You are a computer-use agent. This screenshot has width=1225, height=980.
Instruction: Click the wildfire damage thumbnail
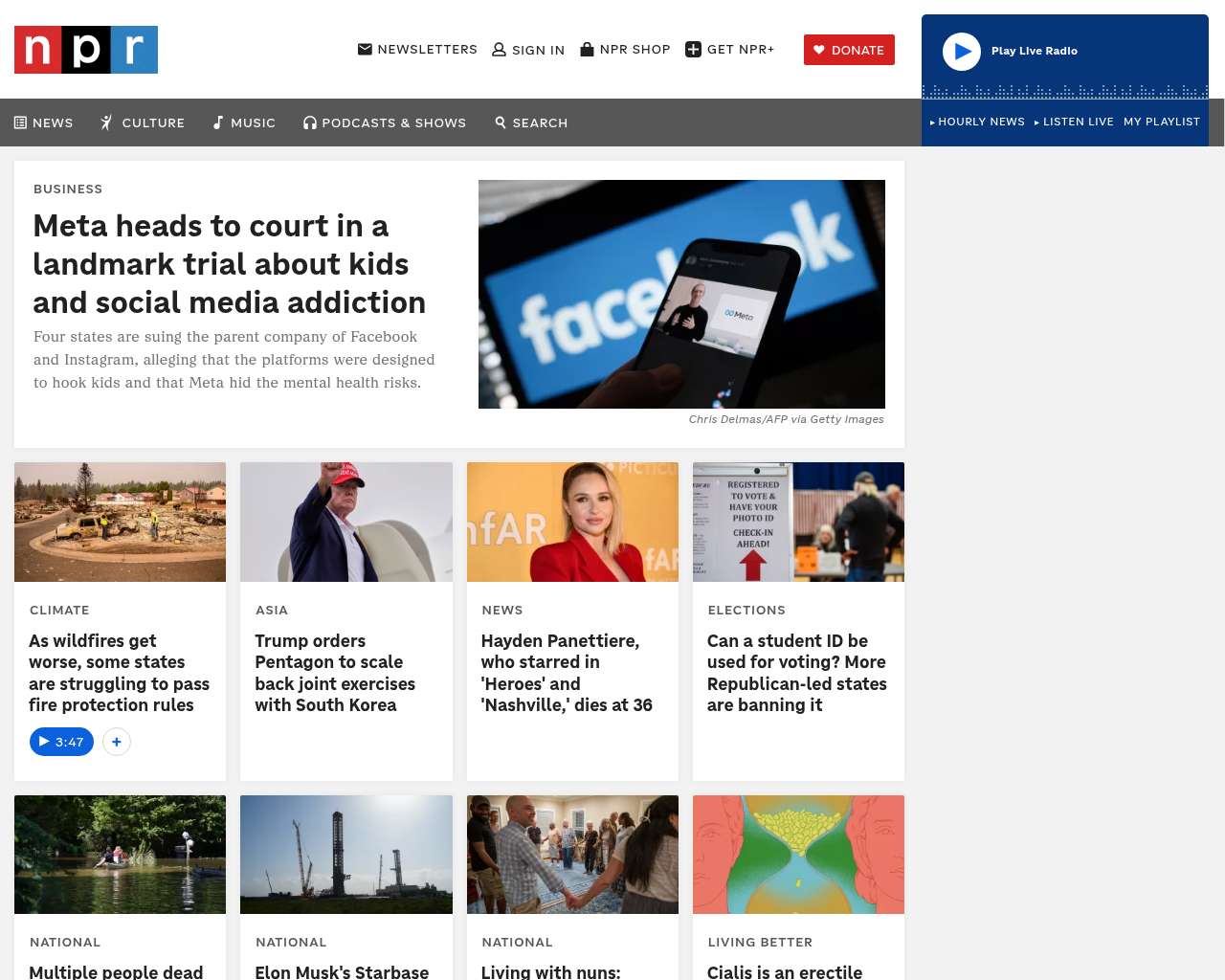click(121, 522)
